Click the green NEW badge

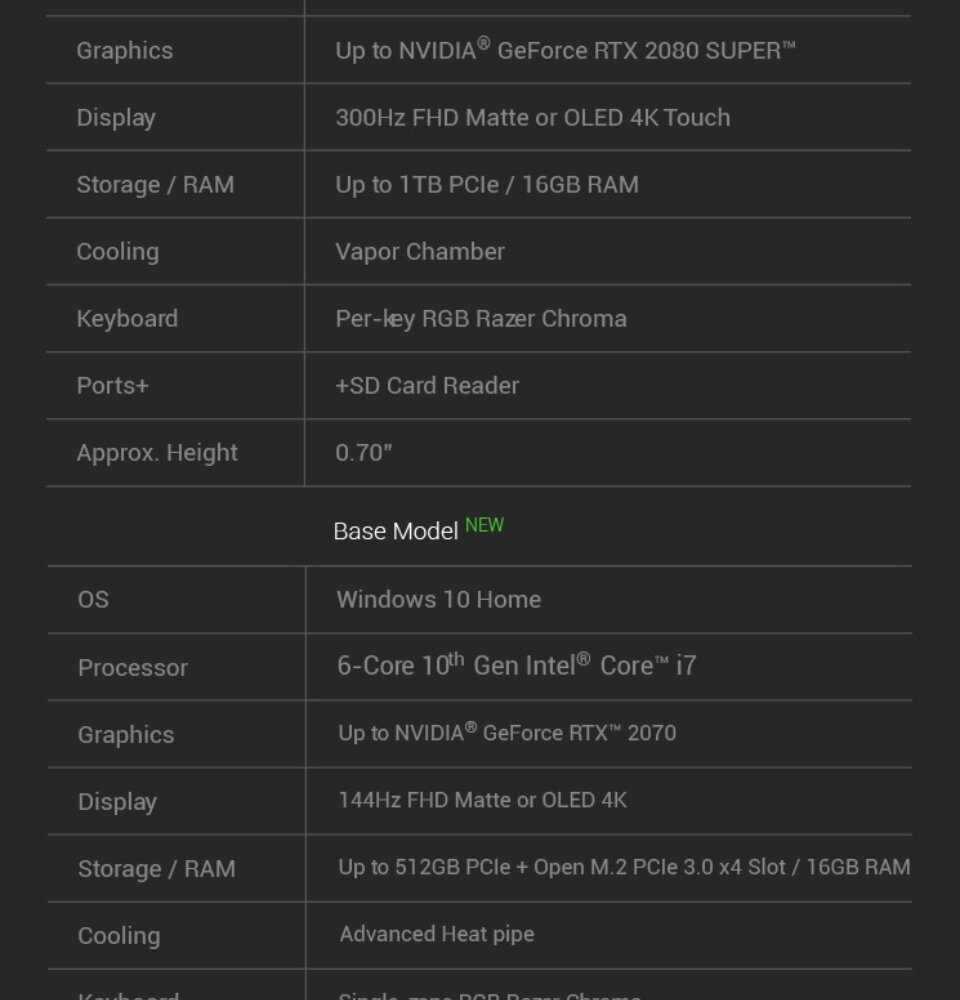(x=484, y=525)
